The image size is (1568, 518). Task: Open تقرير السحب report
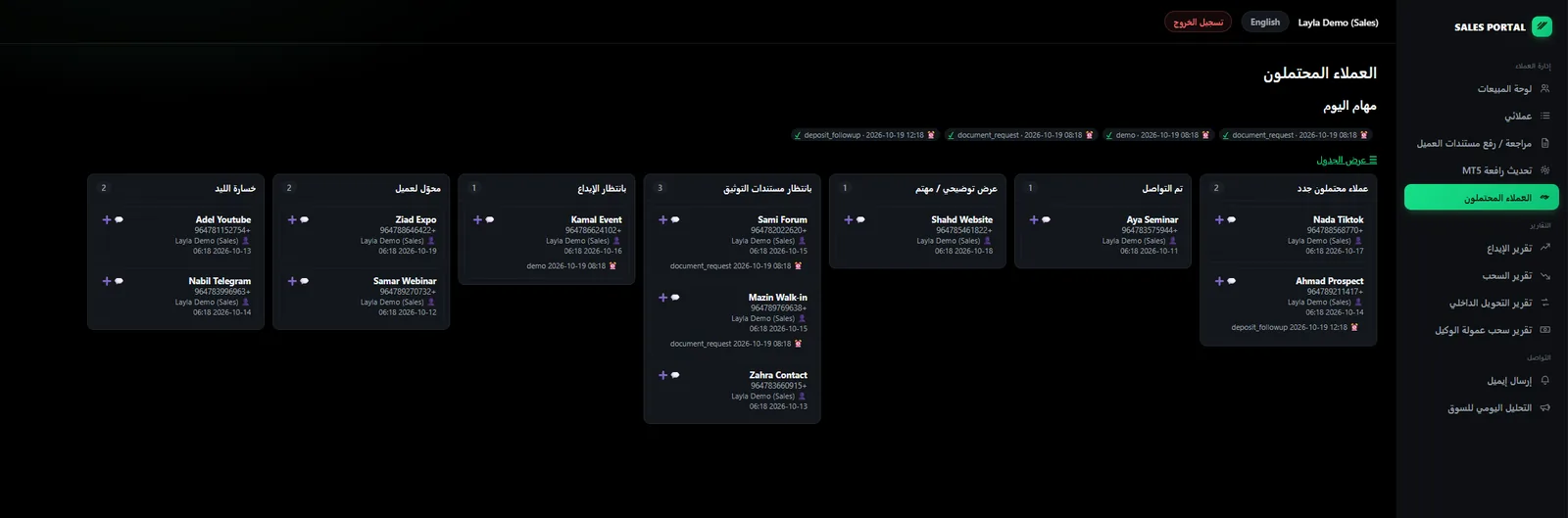1482,276
